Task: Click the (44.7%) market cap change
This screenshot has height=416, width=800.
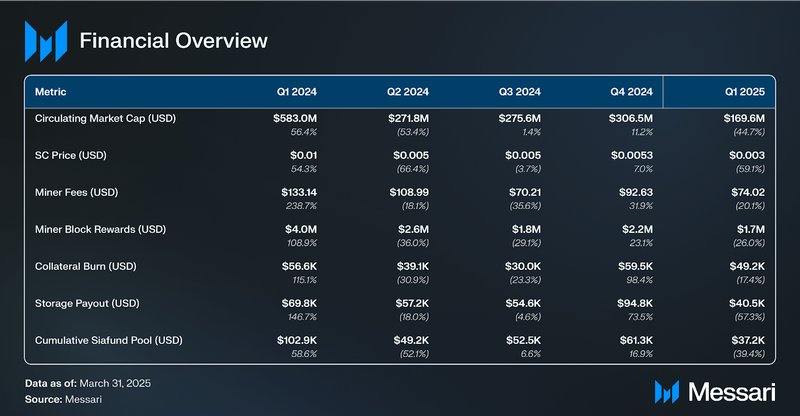Action: tap(749, 132)
